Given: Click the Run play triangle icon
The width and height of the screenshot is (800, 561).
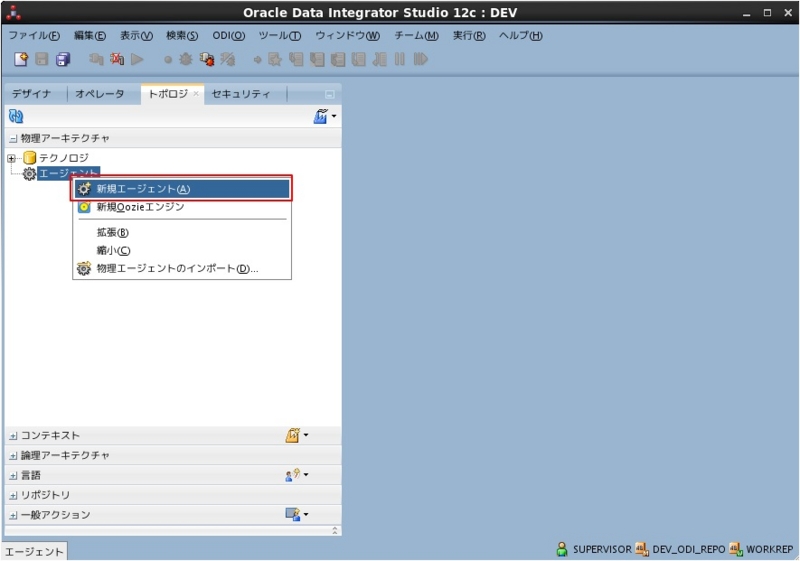Looking at the screenshot, I should click(x=137, y=59).
